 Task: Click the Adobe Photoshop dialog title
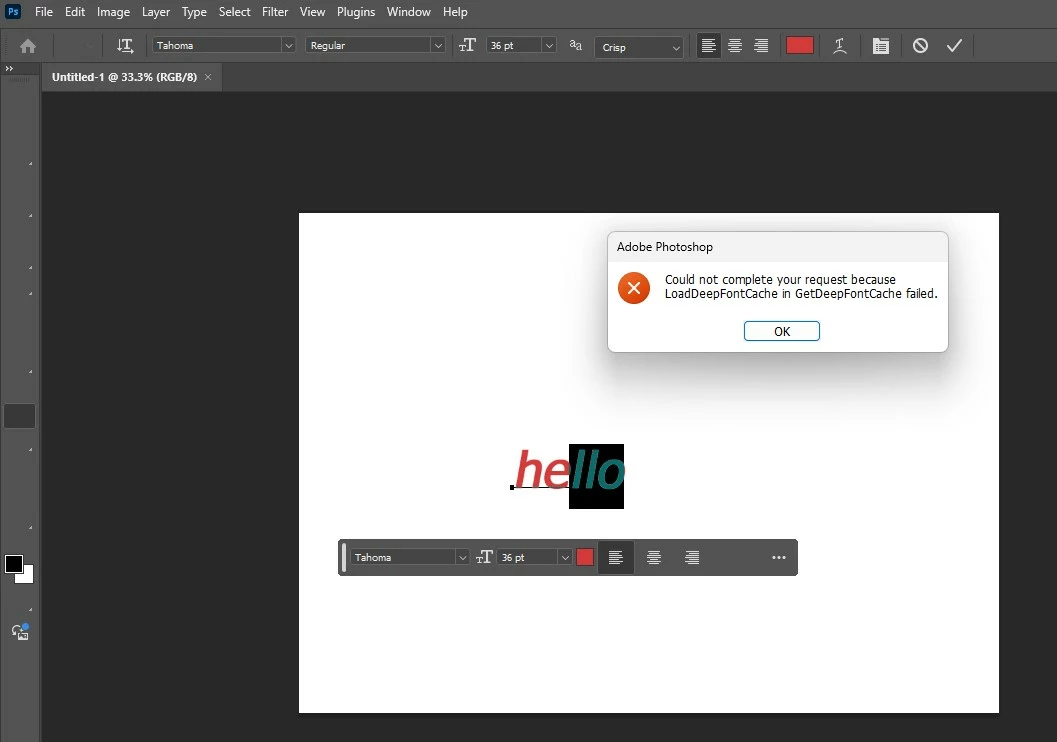665,247
